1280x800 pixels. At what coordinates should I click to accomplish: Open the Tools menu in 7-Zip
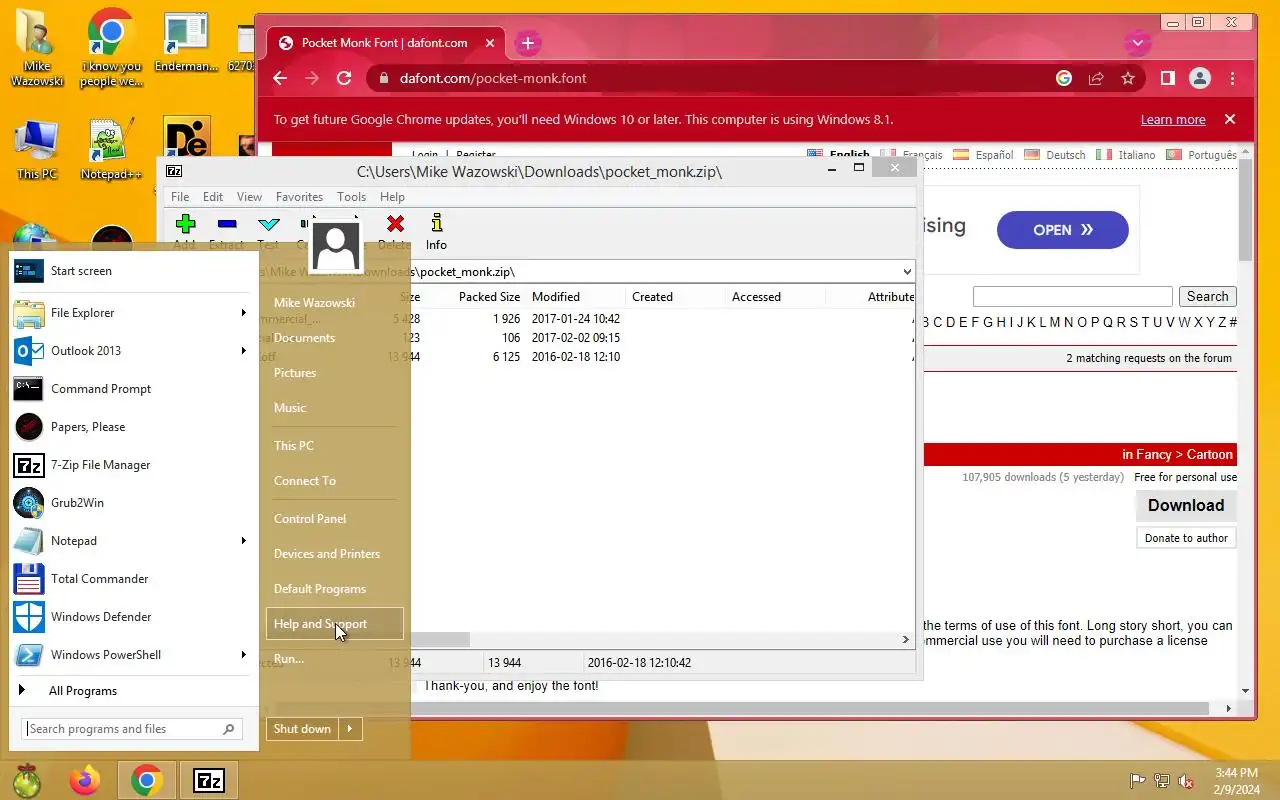(x=351, y=197)
